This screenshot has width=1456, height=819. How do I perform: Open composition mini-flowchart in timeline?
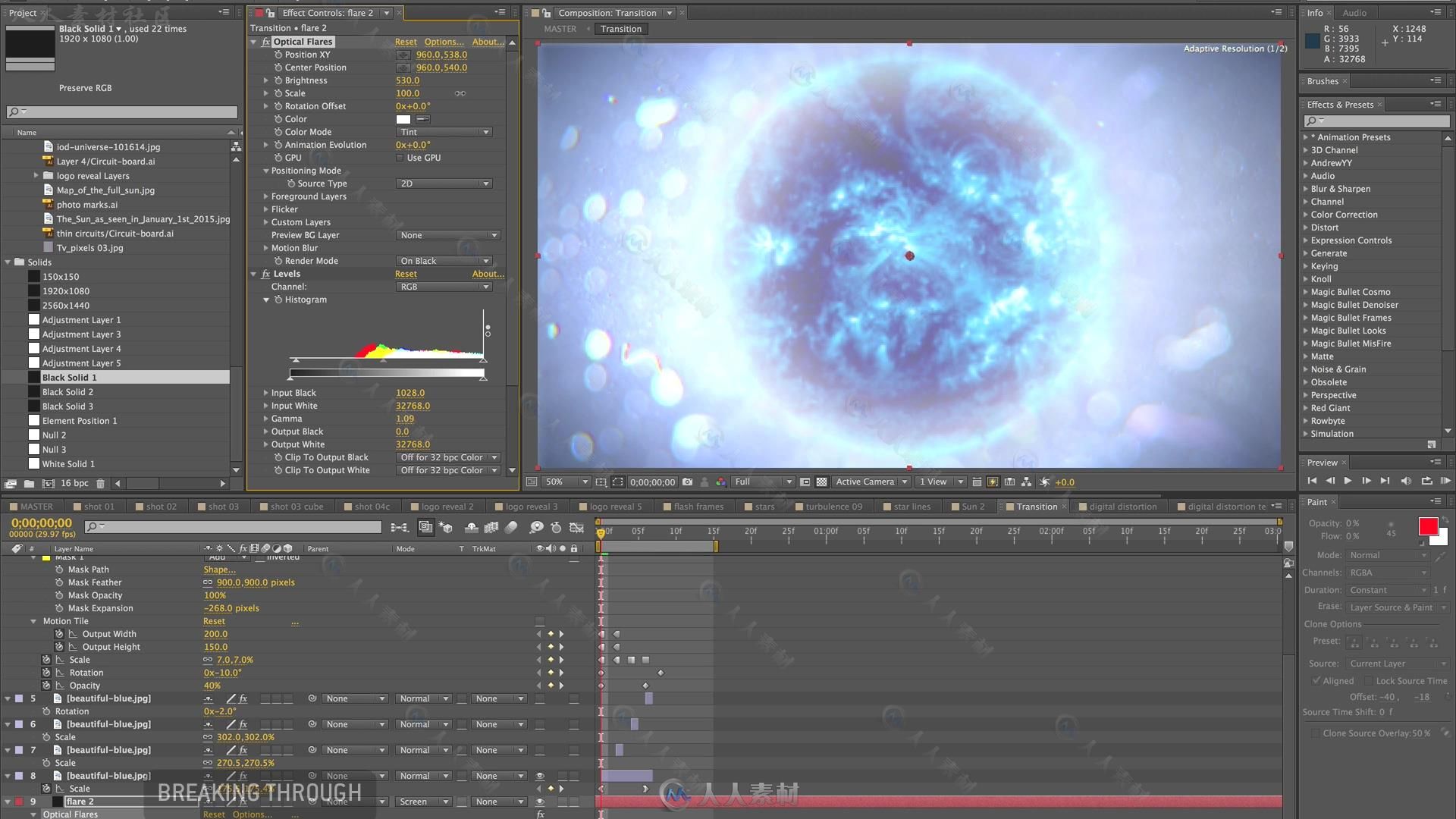(399, 527)
